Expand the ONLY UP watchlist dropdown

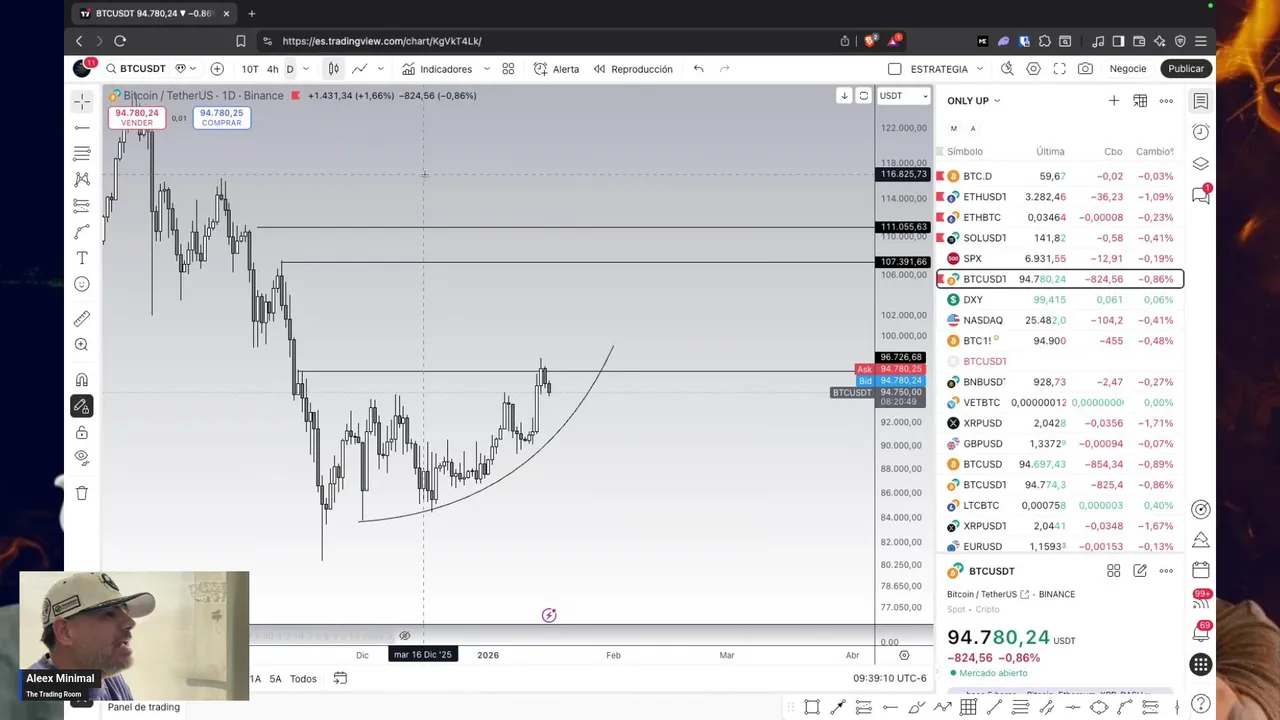(973, 101)
